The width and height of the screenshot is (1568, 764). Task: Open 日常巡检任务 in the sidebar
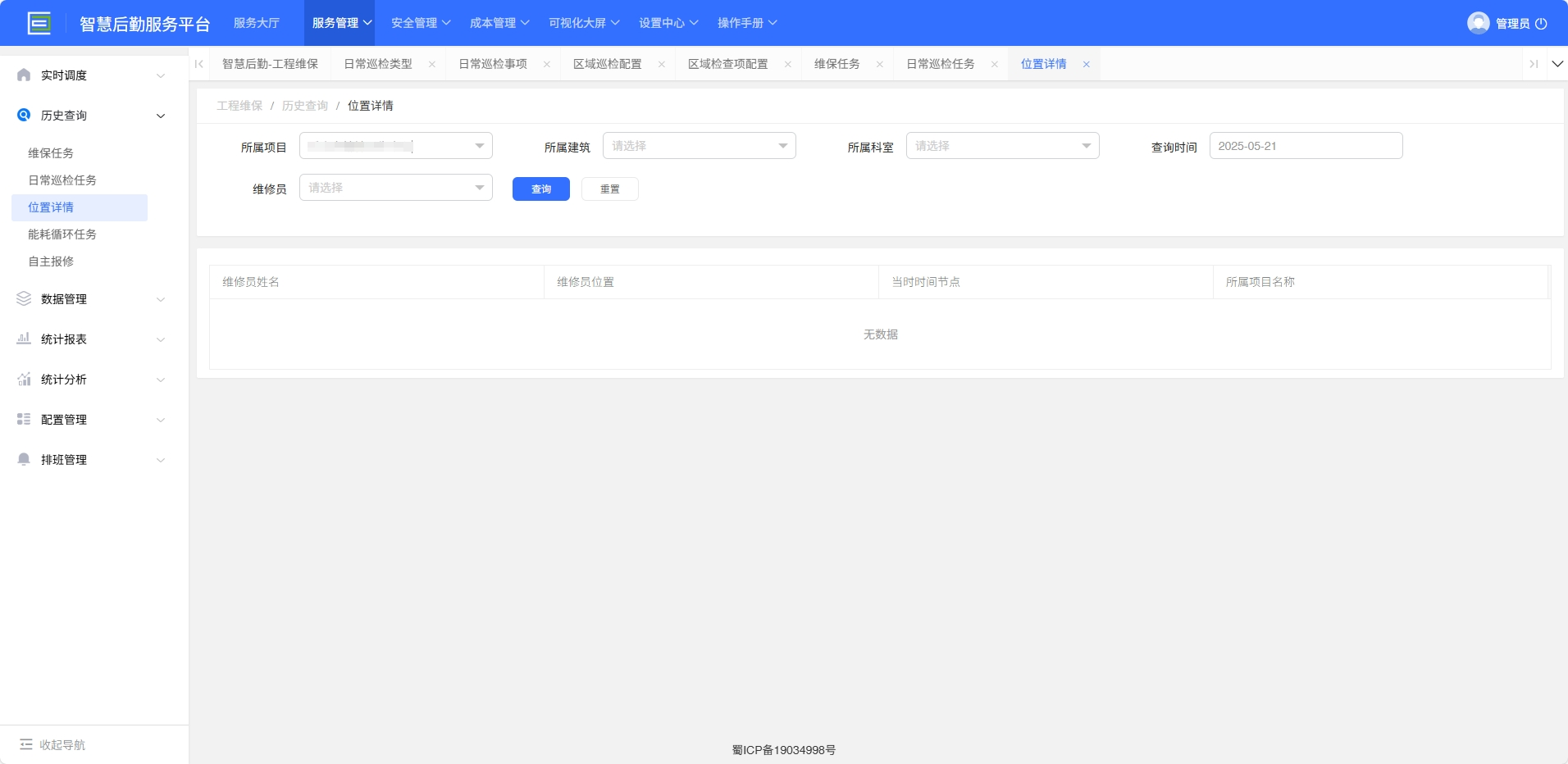click(x=62, y=180)
